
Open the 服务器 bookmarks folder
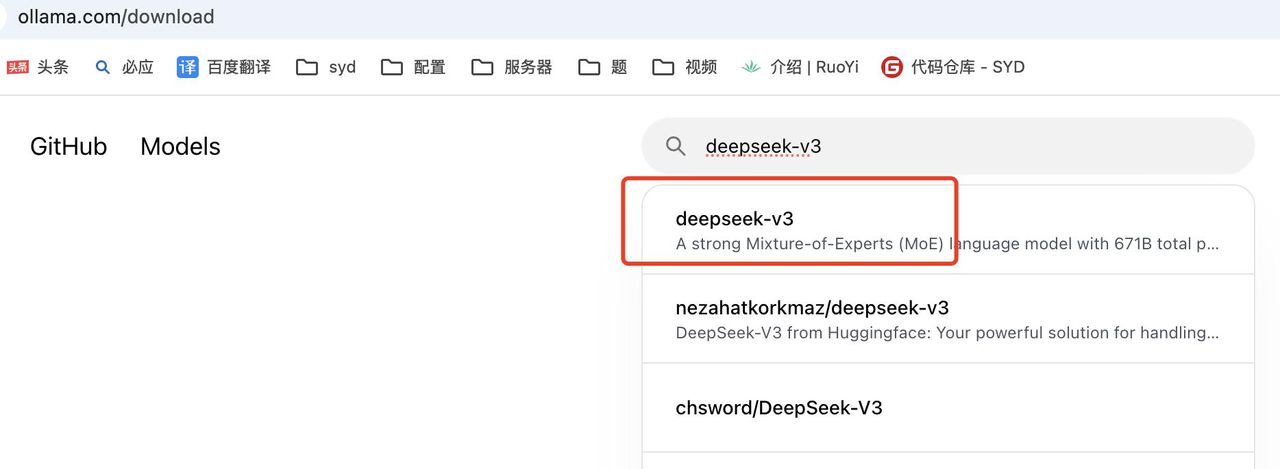tap(512, 67)
